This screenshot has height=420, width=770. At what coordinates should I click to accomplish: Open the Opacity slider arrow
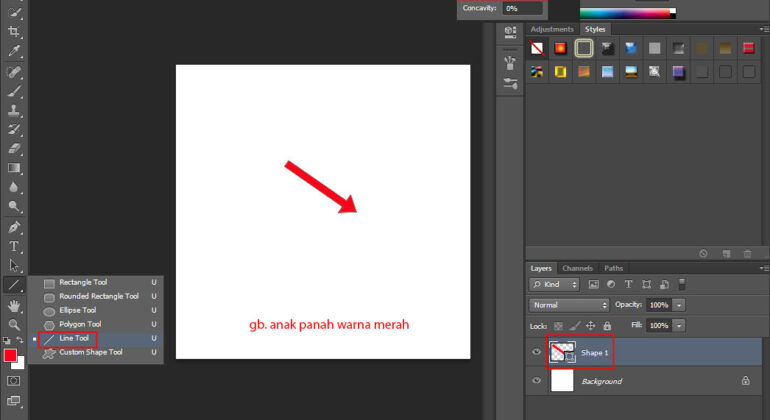679,305
